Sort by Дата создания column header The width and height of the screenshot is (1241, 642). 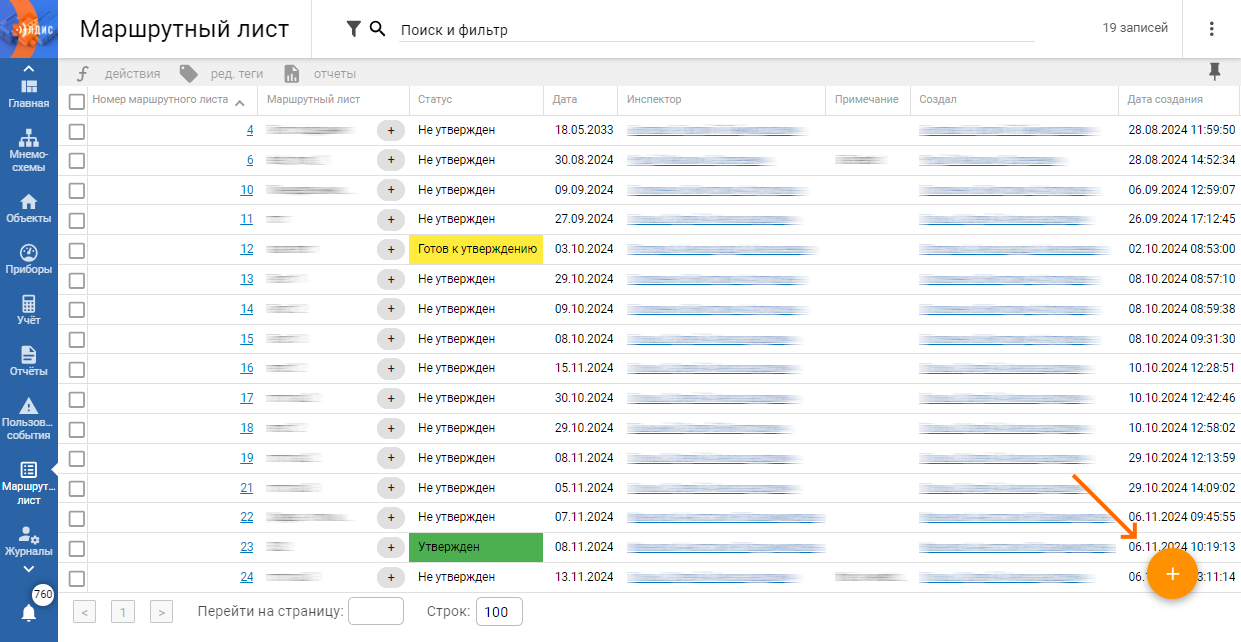(1165, 100)
